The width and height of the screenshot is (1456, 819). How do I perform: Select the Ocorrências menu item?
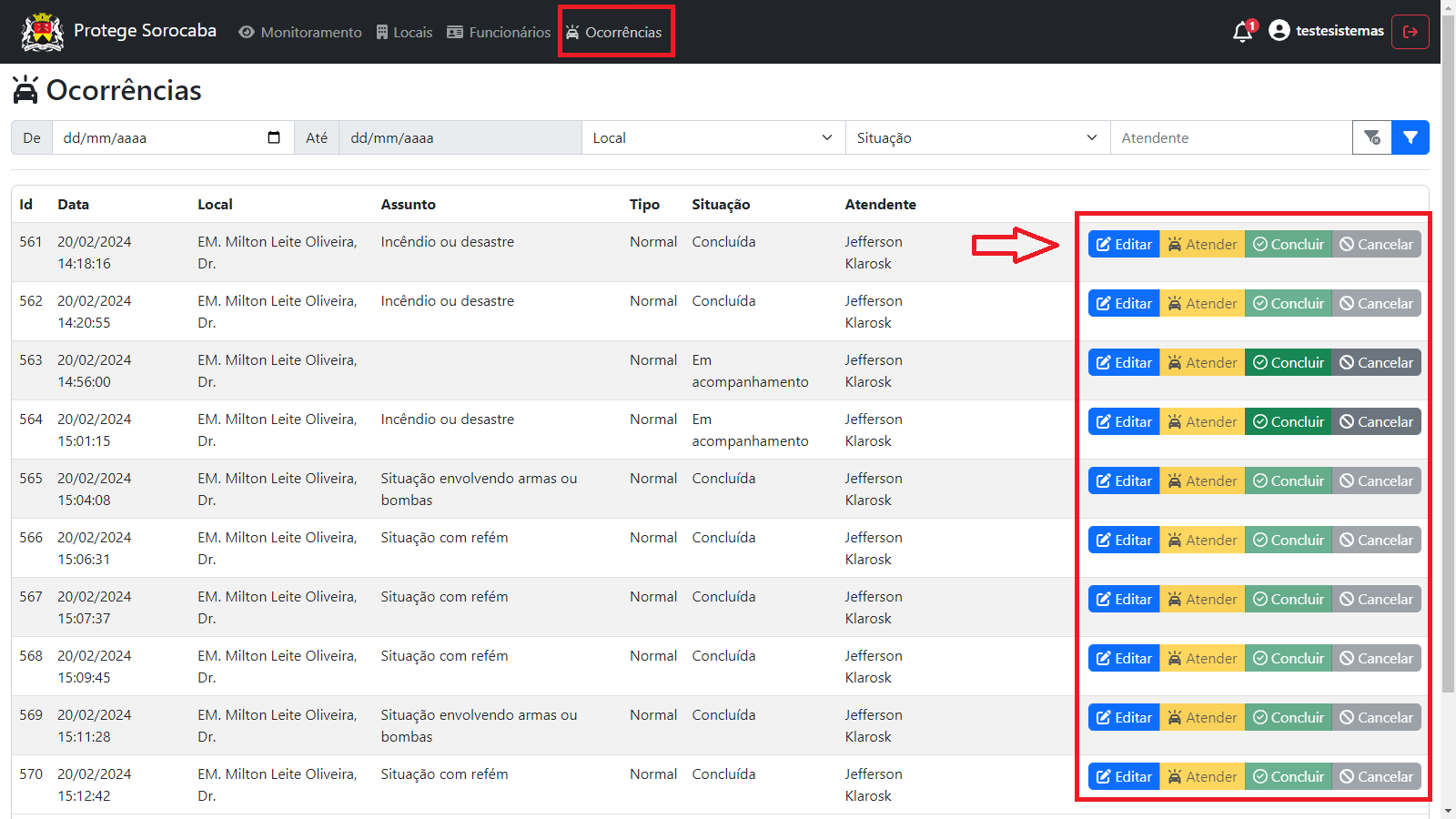pyautogui.click(x=614, y=32)
